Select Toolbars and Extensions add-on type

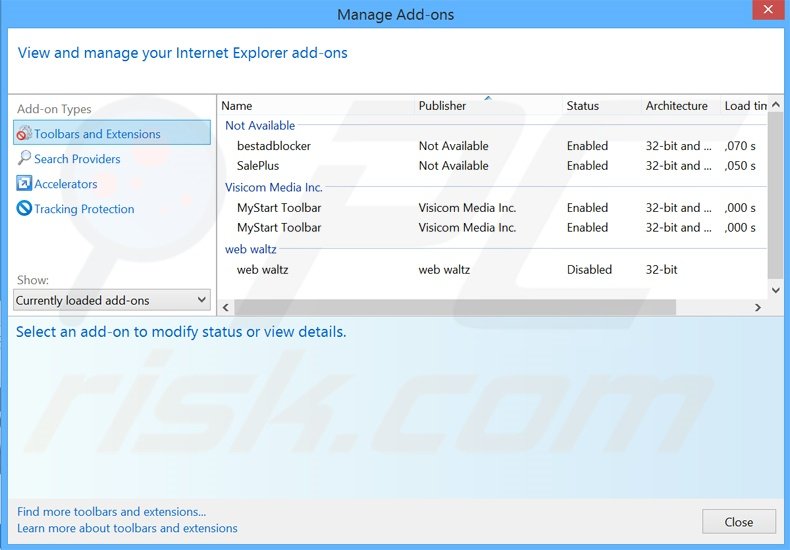coord(112,133)
